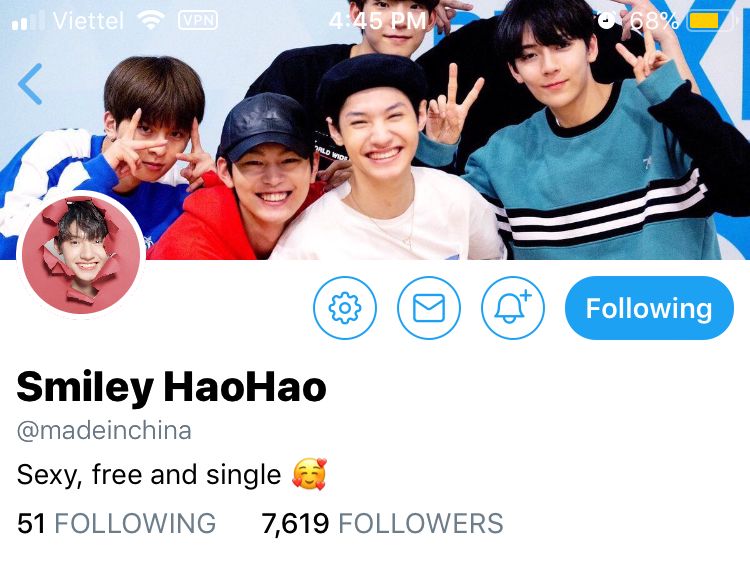Tap the @madeinchina username handle
Screen dimensions: 750x563
(x=104, y=430)
